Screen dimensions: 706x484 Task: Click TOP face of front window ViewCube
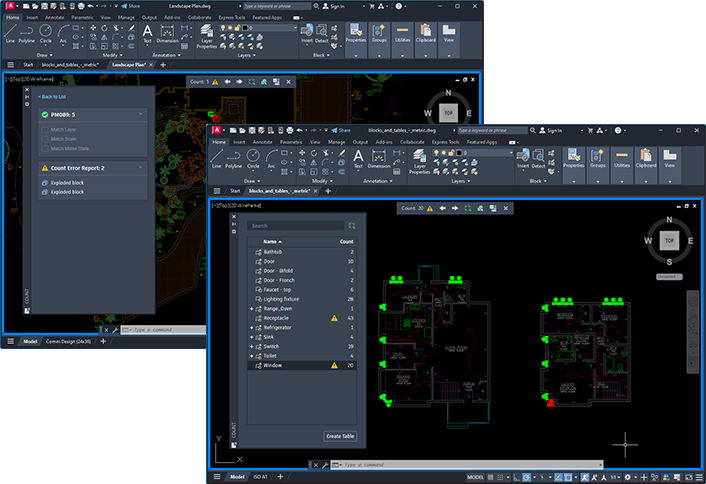[x=669, y=241]
